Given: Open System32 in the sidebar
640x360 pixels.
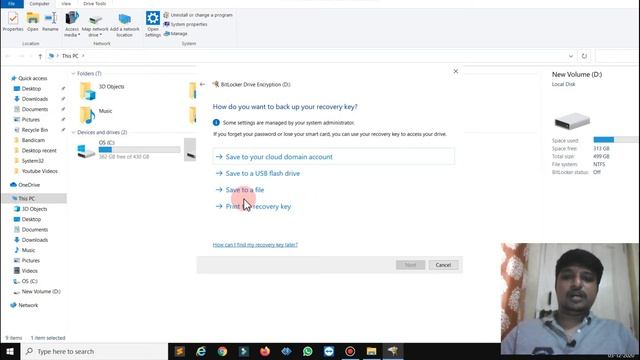Looking at the screenshot, I should (x=32, y=161).
